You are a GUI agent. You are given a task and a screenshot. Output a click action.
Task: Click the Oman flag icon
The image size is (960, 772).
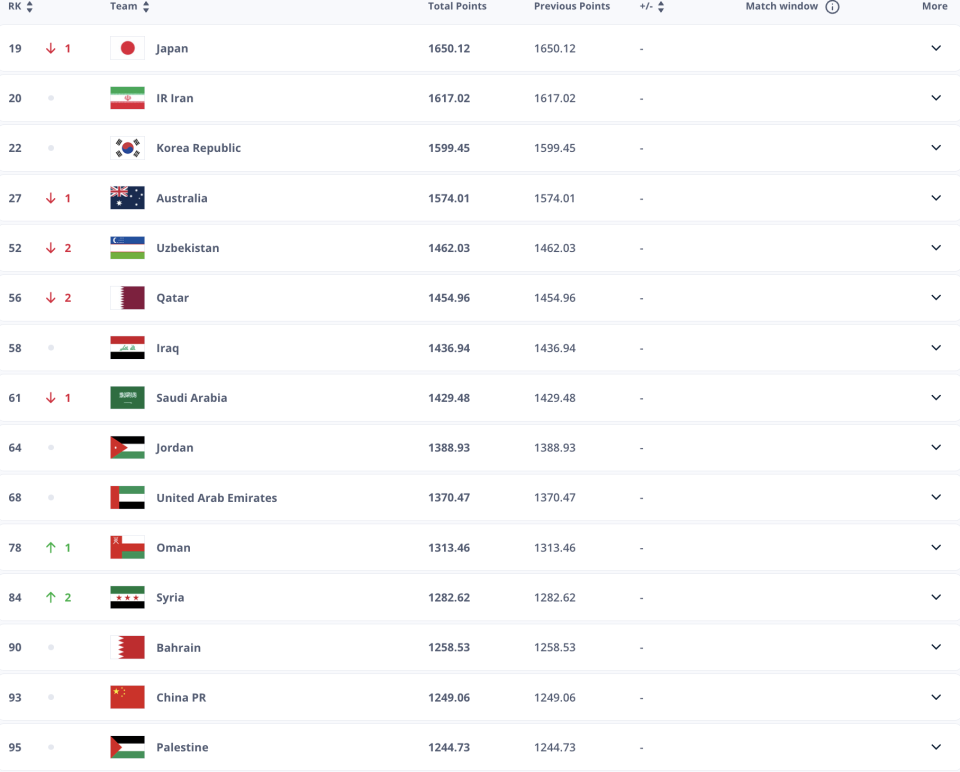(x=127, y=548)
